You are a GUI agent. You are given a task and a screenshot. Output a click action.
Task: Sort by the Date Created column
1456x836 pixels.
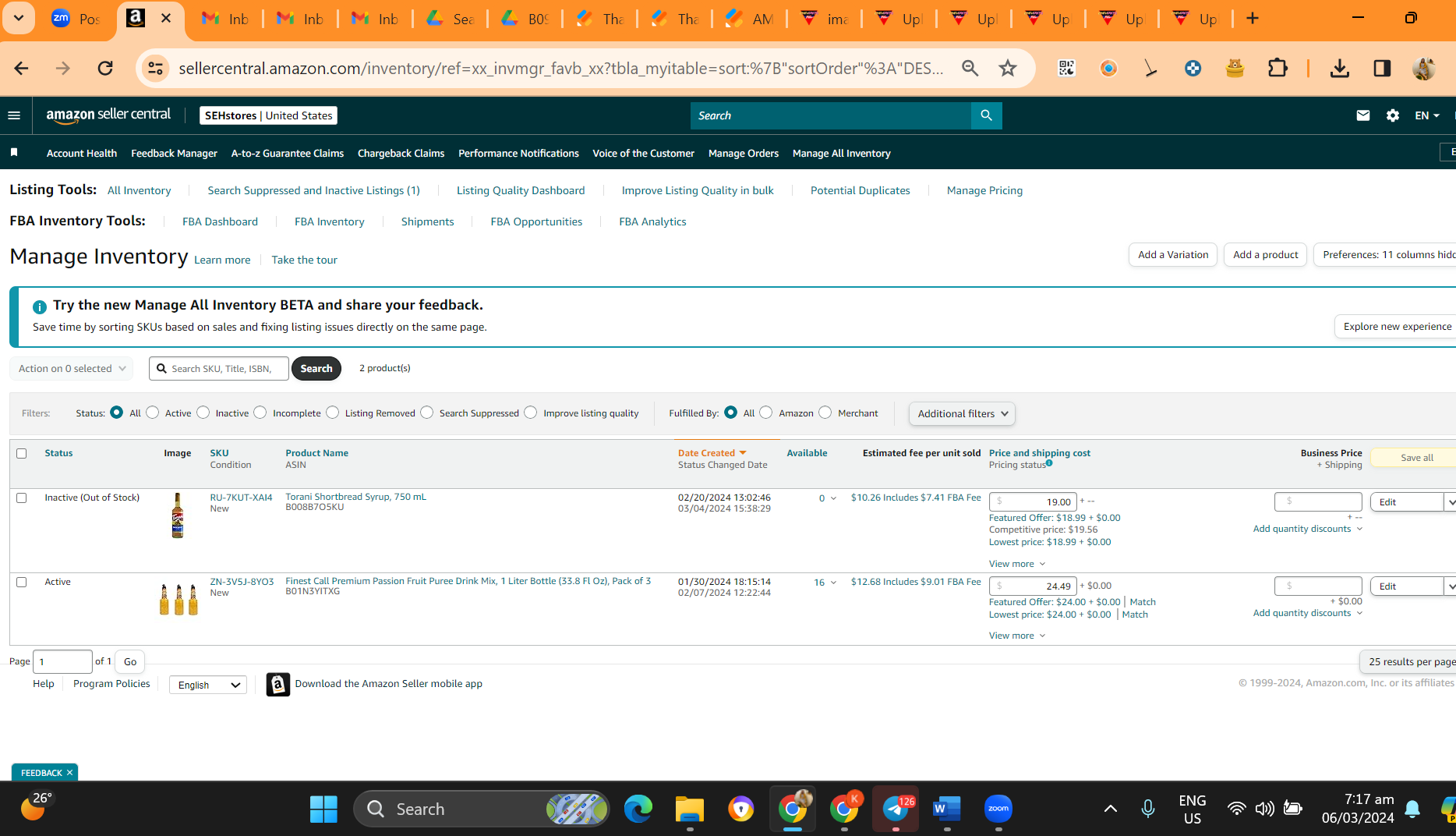click(712, 453)
